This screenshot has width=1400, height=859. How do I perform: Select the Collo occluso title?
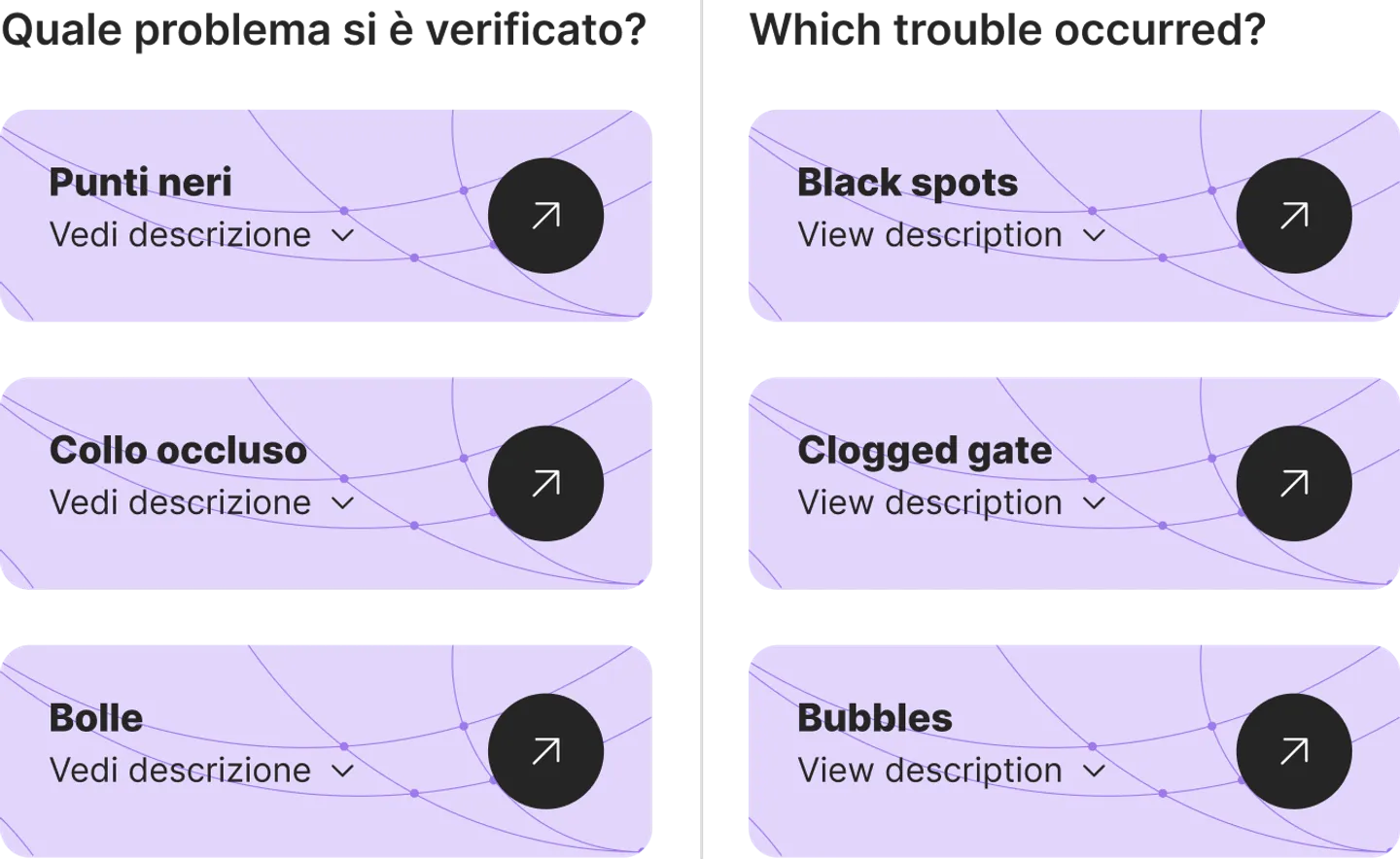click(x=178, y=451)
